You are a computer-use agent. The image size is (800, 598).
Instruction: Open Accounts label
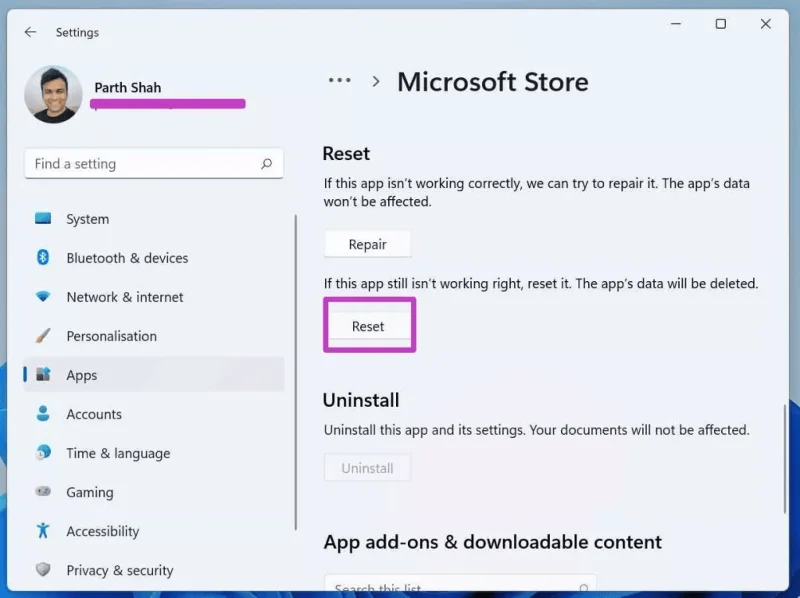tap(94, 414)
